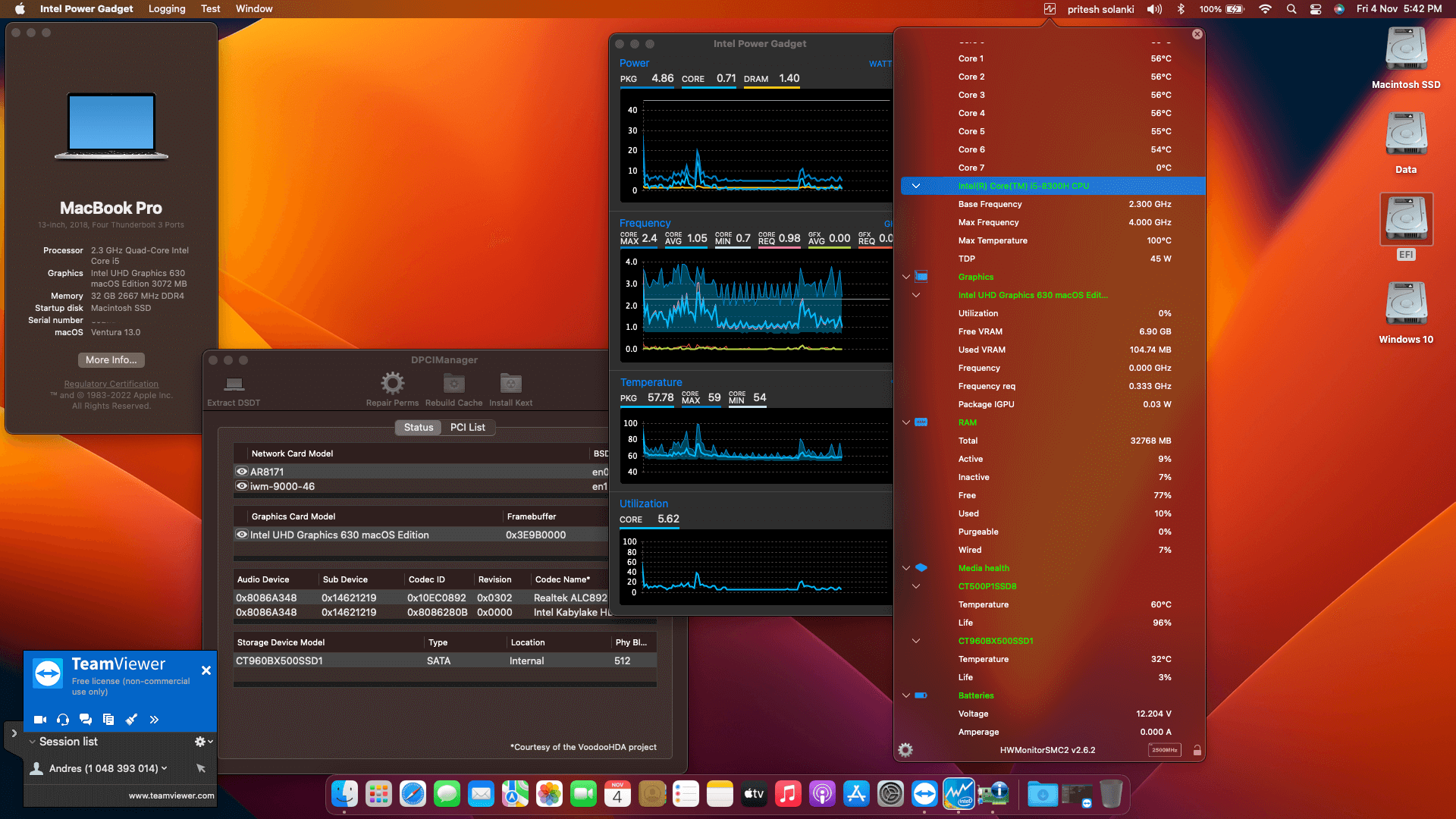The width and height of the screenshot is (1456, 819).
Task: Click the unlock padlock icon in HWMonitorSMC2
Action: (1197, 750)
